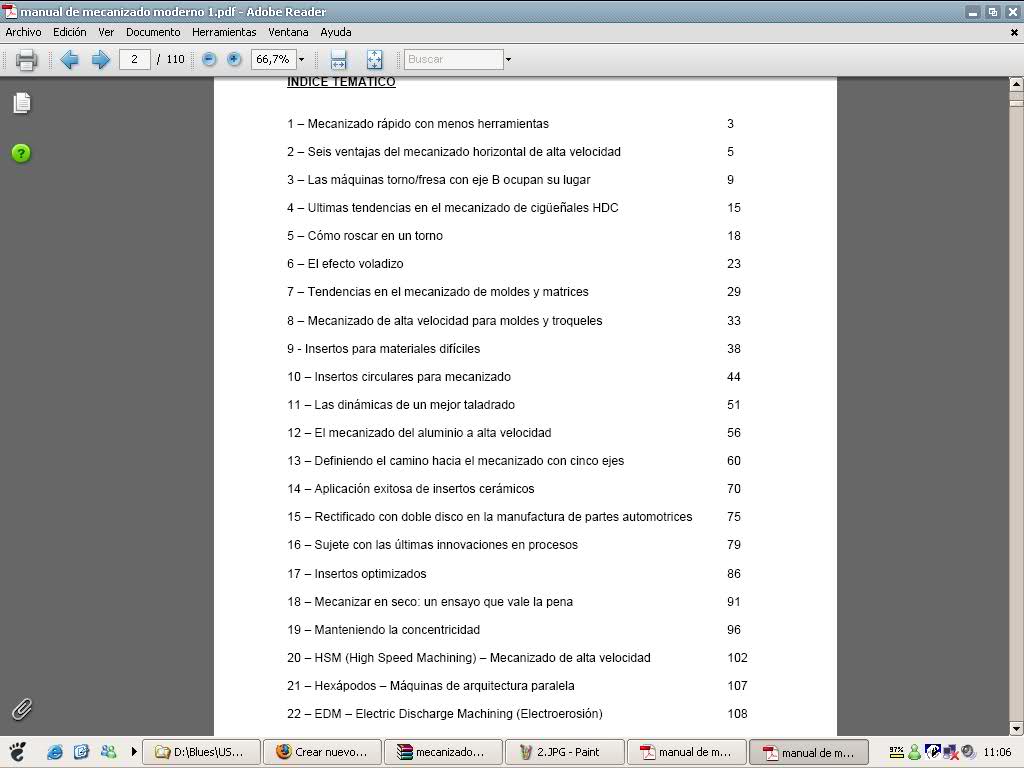
Task: Click the zoom value field 66,7%
Action: pos(274,59)
